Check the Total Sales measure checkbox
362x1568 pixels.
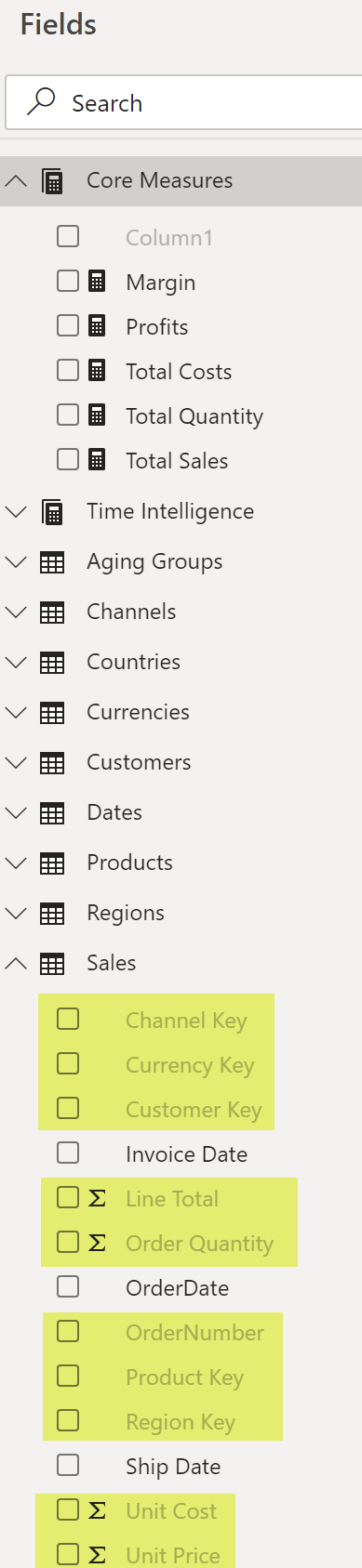[x=68, y=459]
